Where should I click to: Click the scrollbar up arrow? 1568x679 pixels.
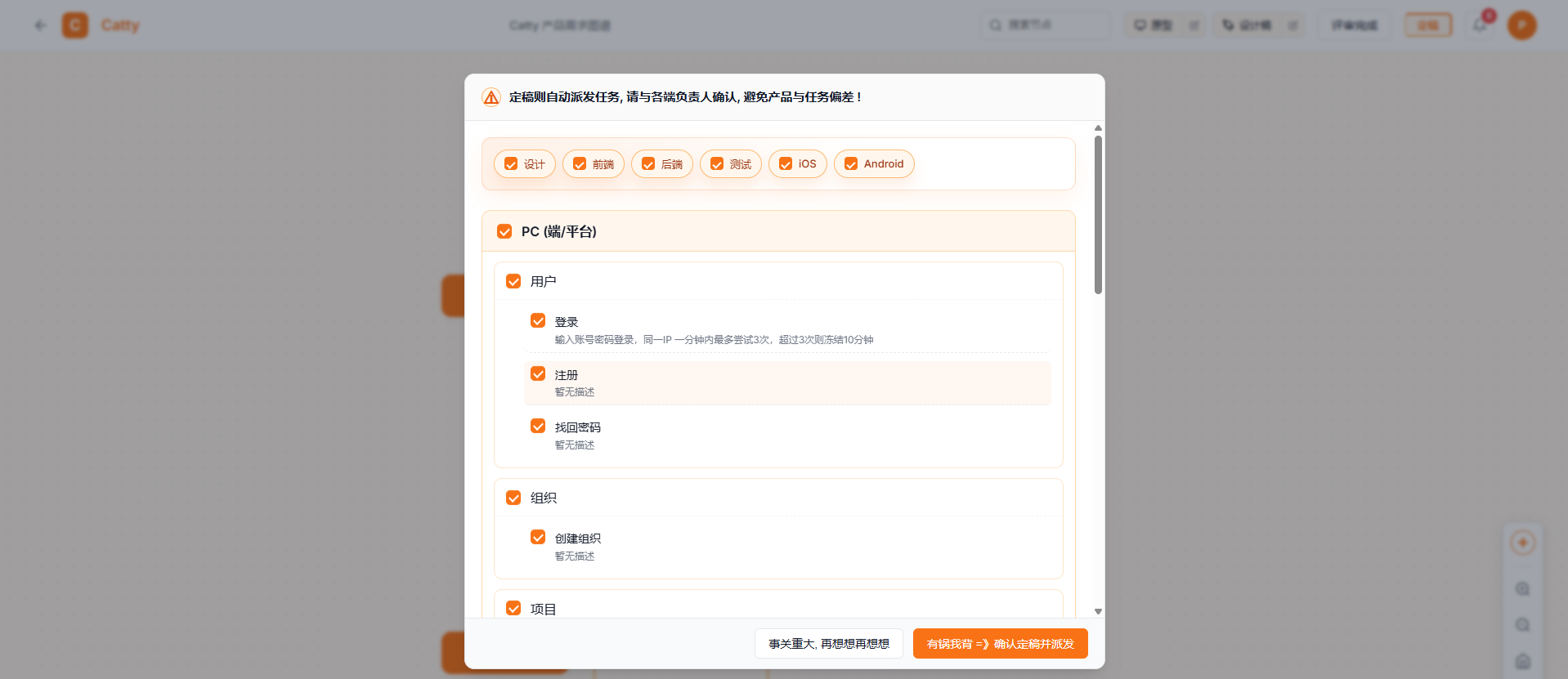(x=1098, y=128)
